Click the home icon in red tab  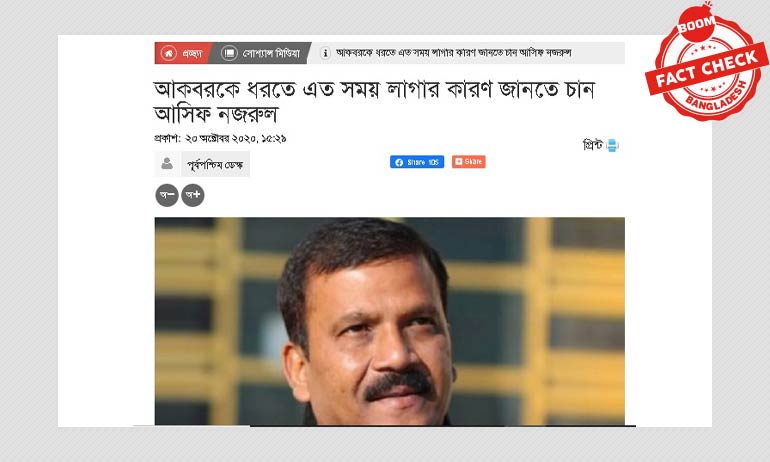(x=168, y=53)
